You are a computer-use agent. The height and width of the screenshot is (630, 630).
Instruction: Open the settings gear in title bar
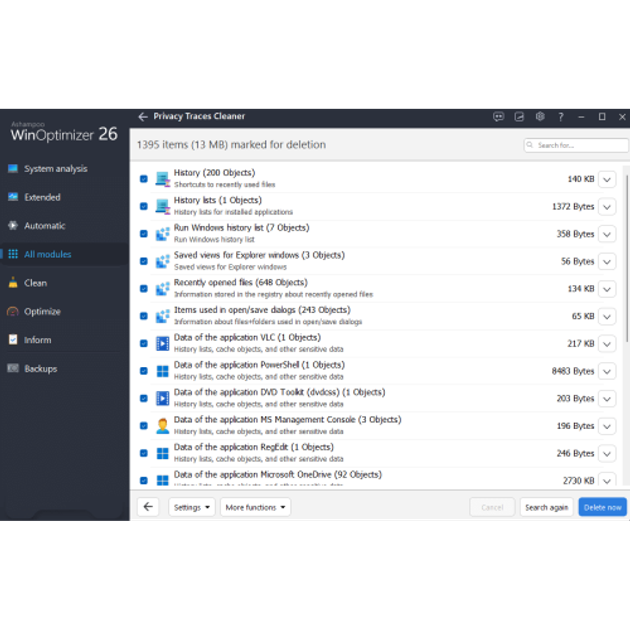point(540,117)
